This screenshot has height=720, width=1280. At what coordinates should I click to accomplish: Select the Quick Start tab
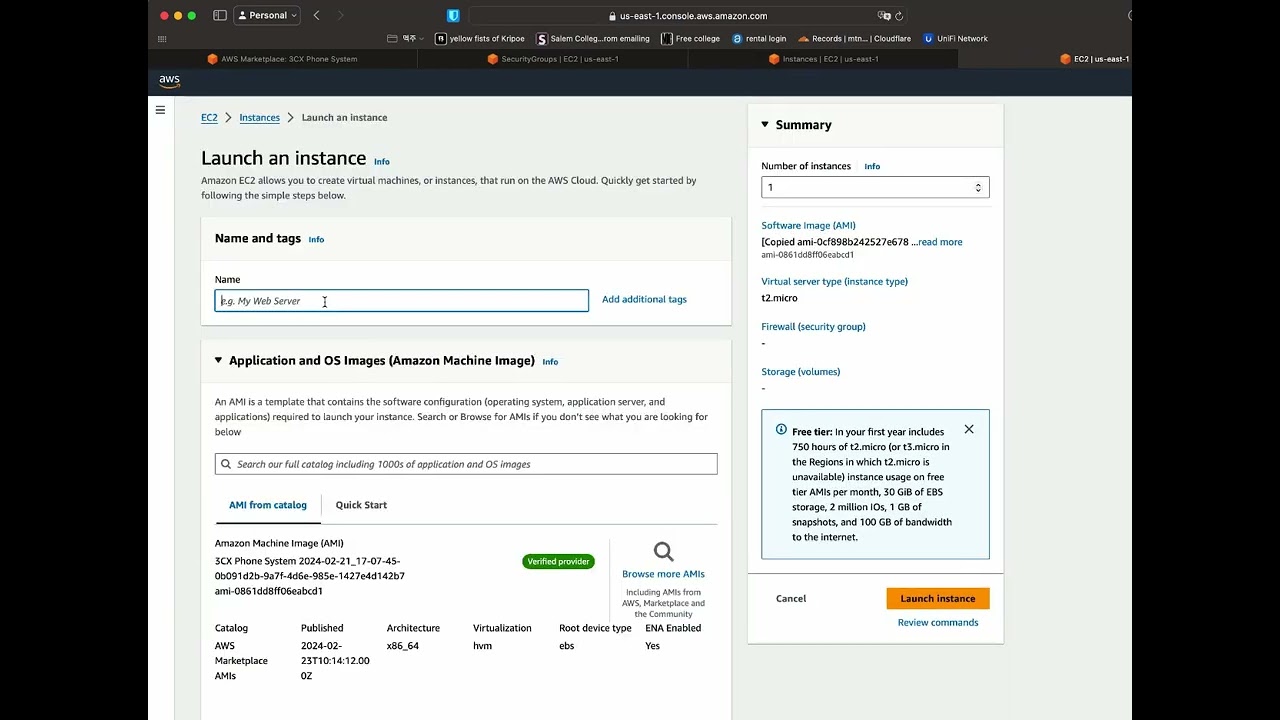pos(361,505)
